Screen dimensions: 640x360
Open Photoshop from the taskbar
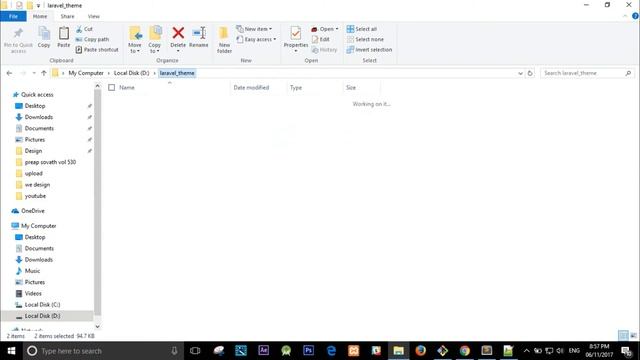pyautogui.click(x=308, y=351)
